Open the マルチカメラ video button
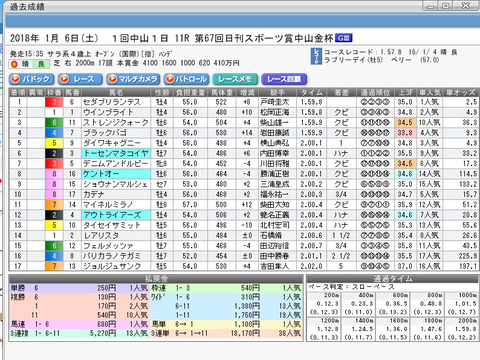 [x=133, y=79]
